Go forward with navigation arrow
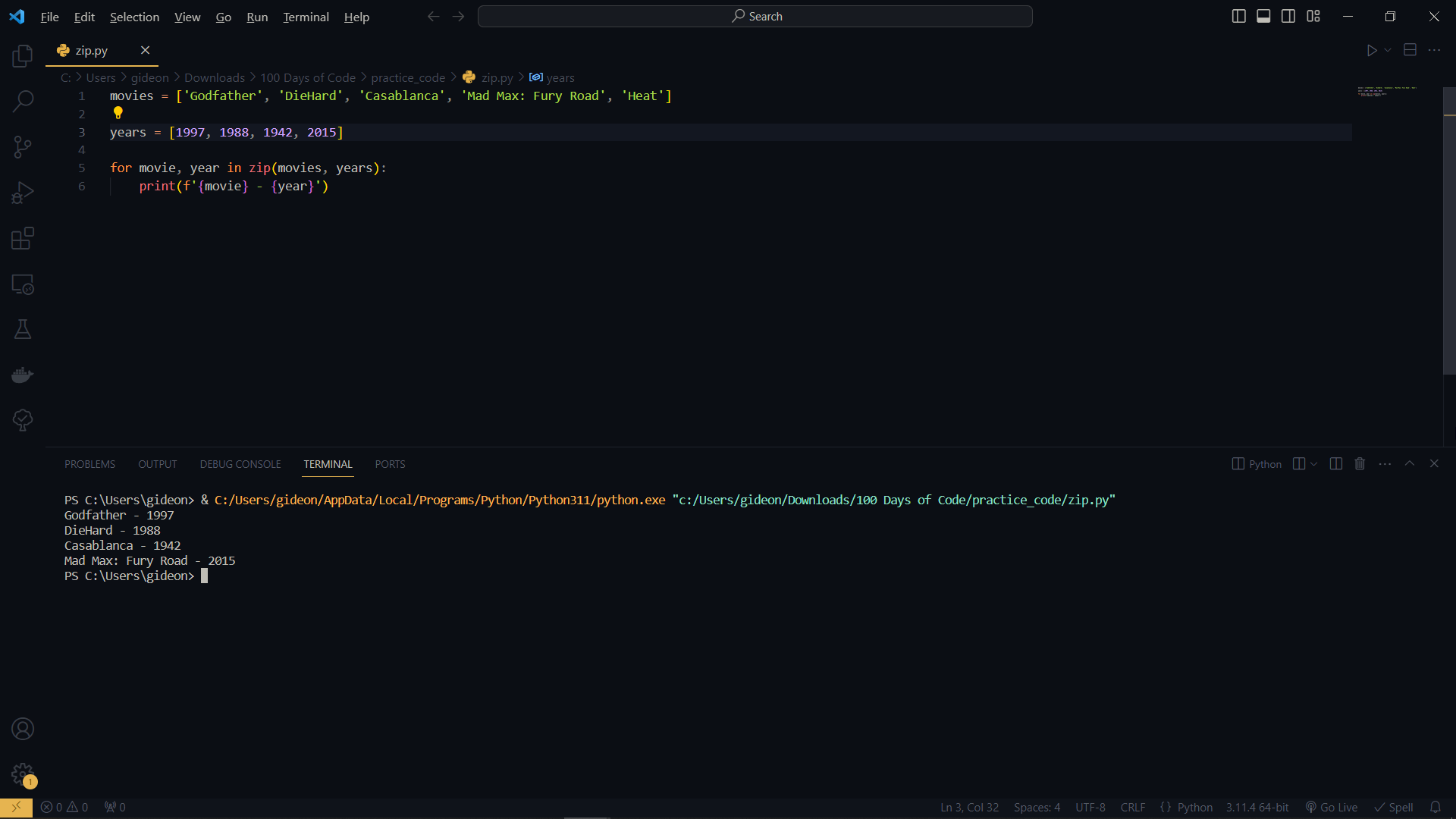 point(458,16)
